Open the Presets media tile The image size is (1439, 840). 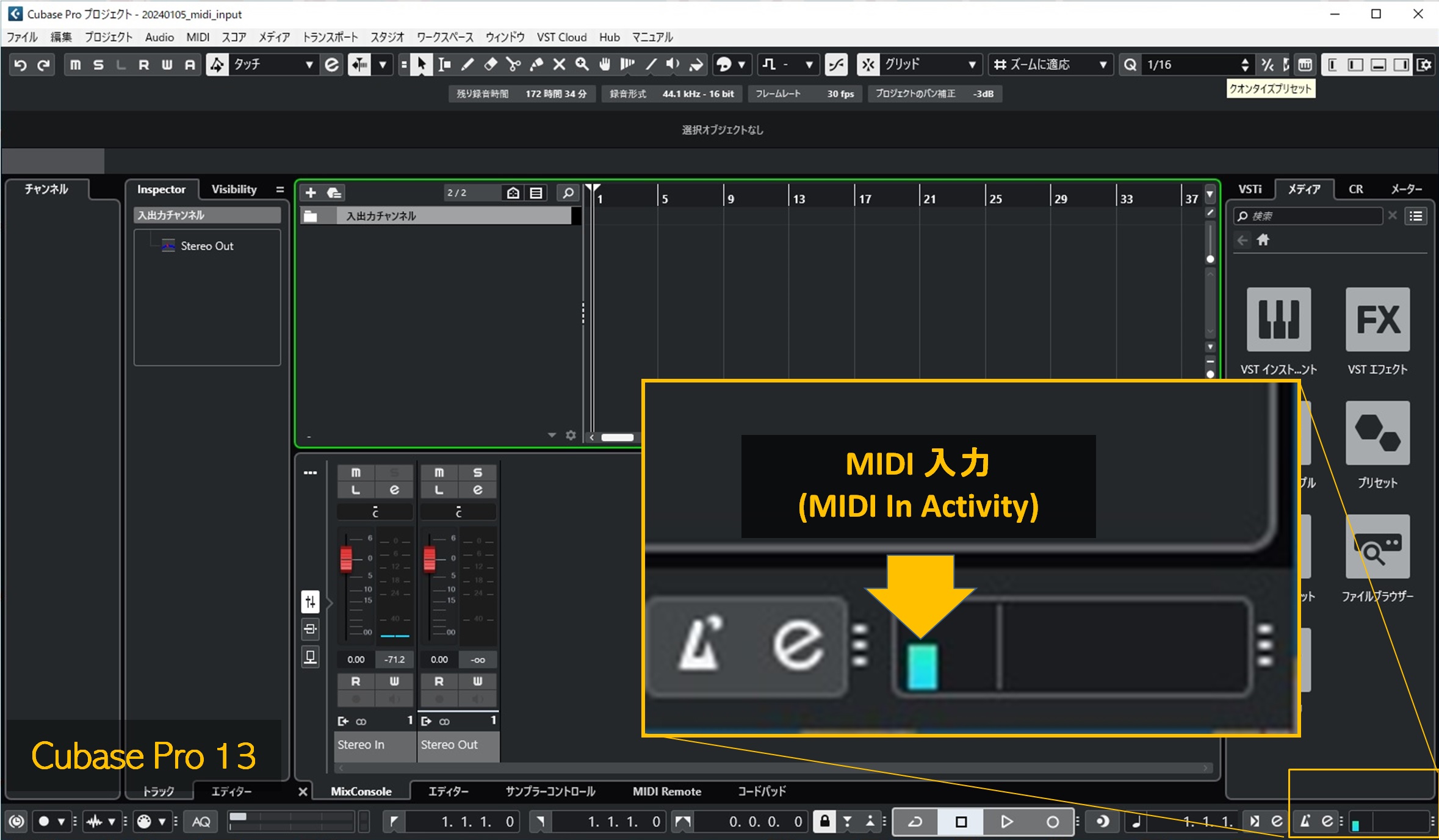(1377, 433)
